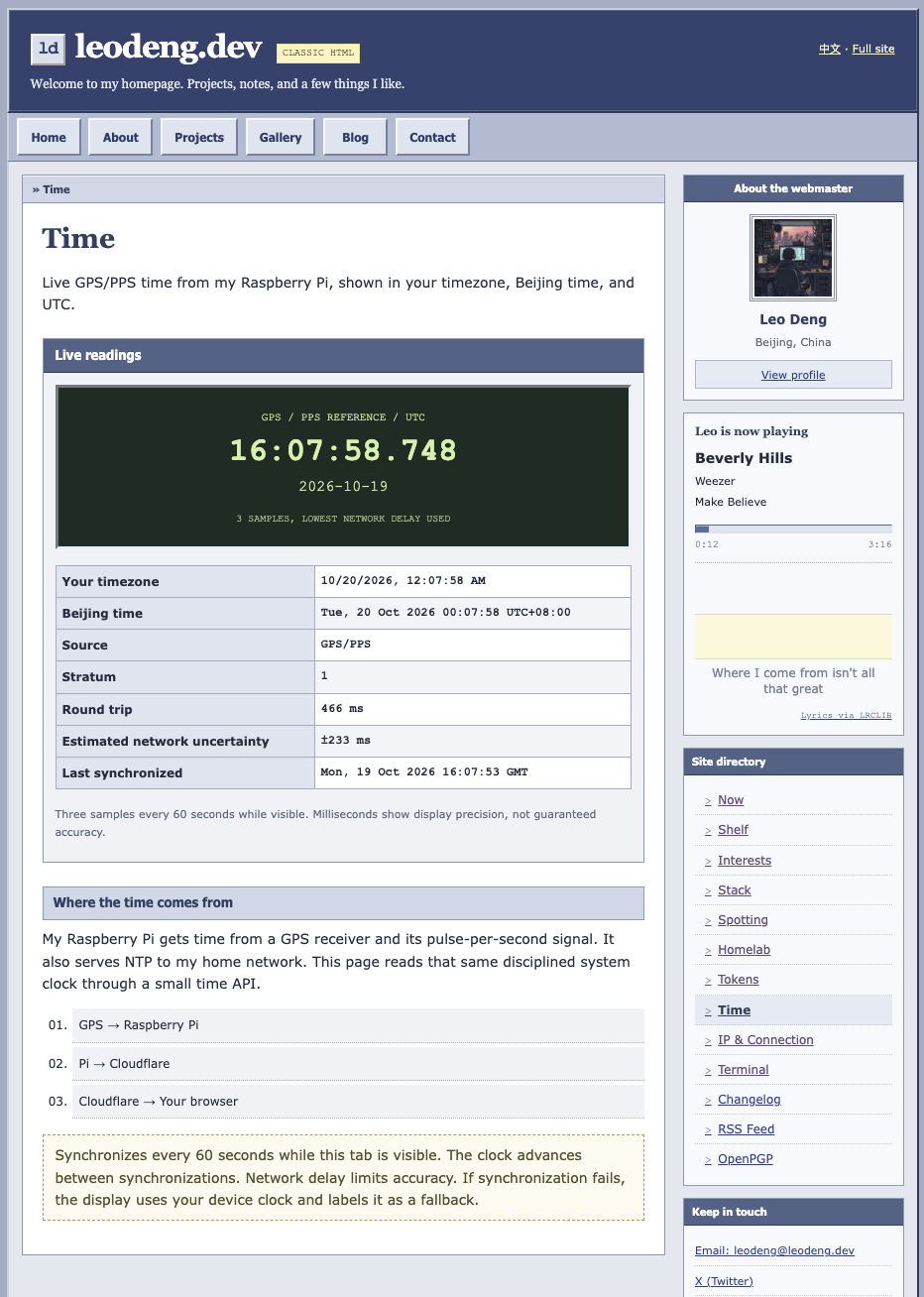Open Terminal in the site directory
Image resolution: width=924 pixels, height=1297 pixels.
744,1070
